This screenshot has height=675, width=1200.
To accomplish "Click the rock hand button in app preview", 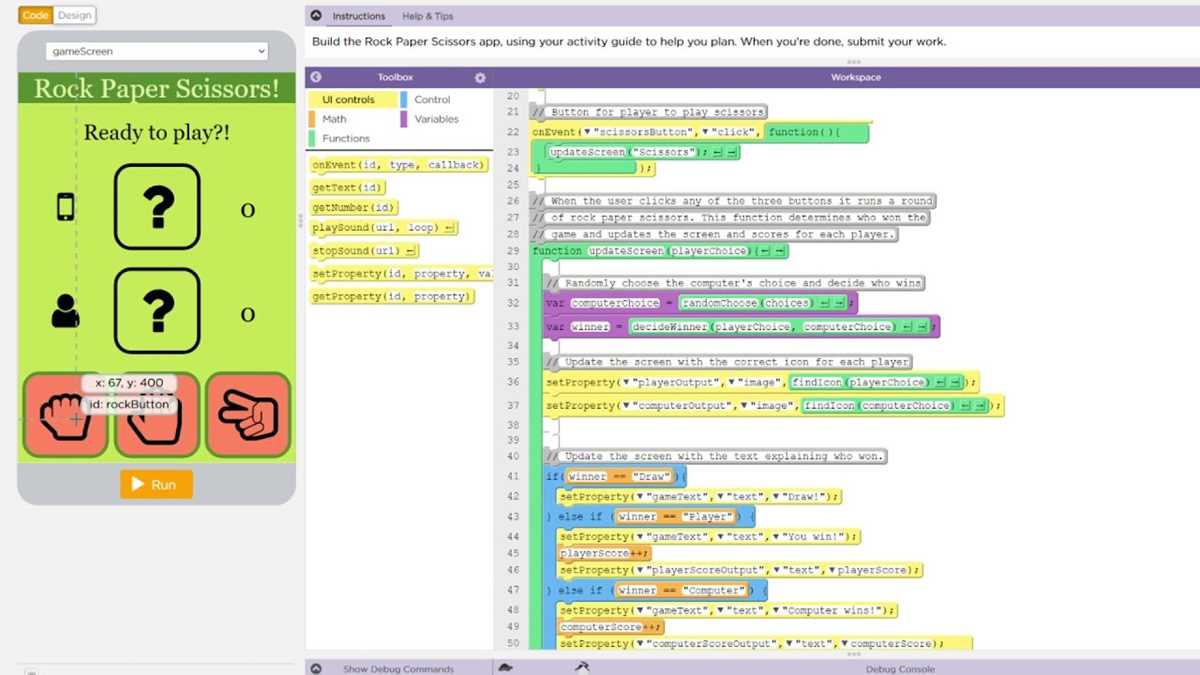I will 66,415.
